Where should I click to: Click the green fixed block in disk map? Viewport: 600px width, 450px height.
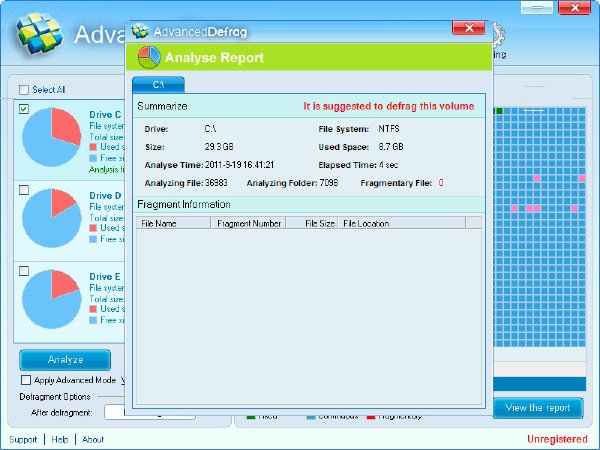point(499,111)
